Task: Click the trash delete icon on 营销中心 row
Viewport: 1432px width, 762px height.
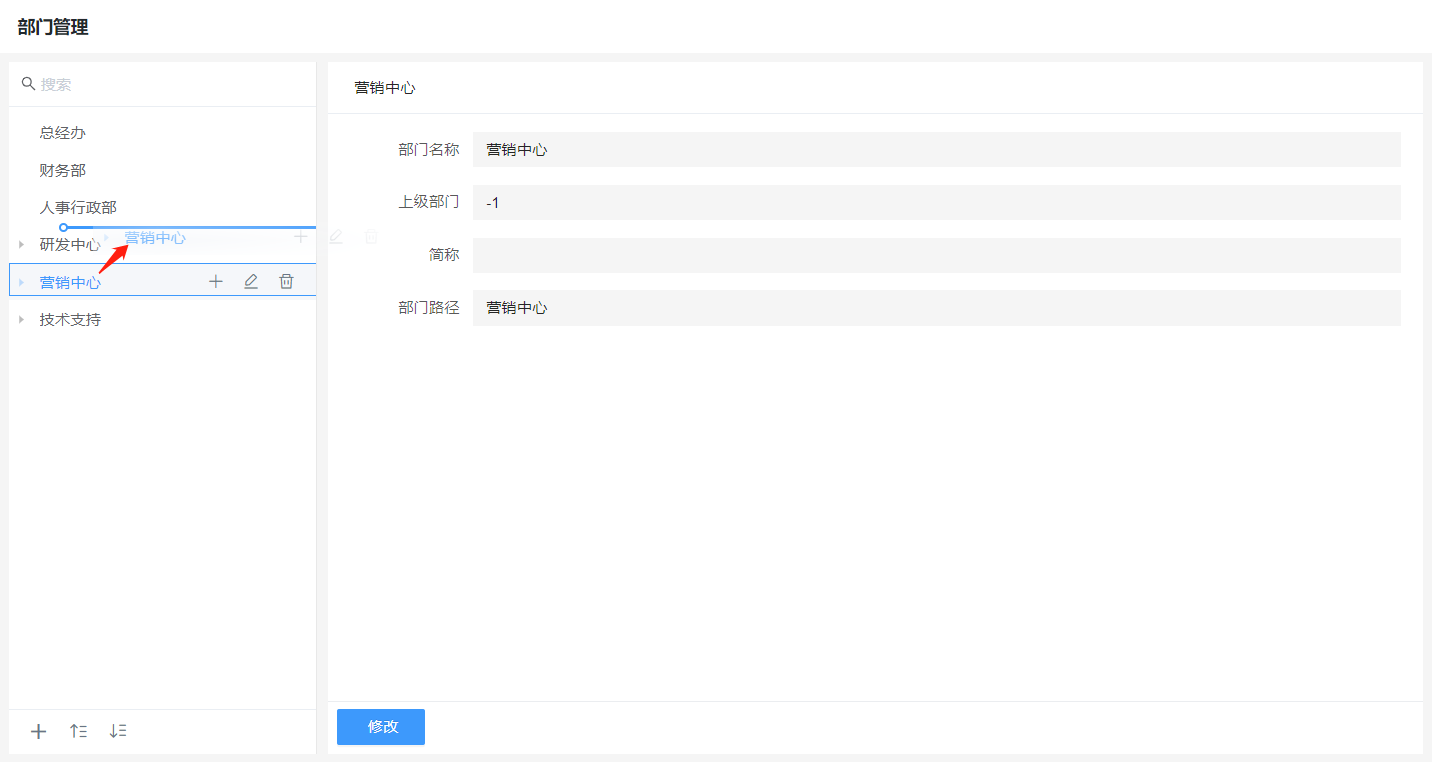Action: coord(286,282)
